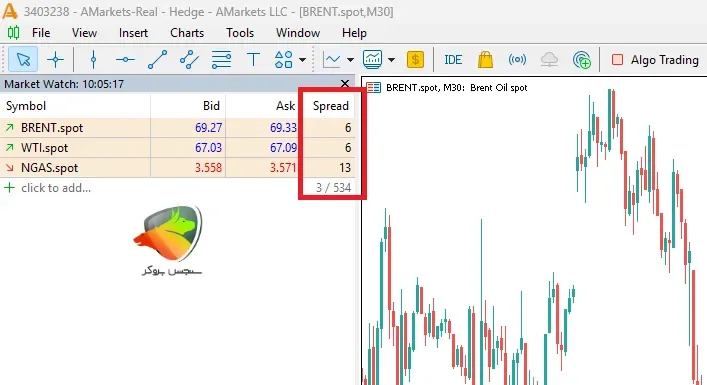Draw a vertical line
707x385 pixels.
(93, 60)
